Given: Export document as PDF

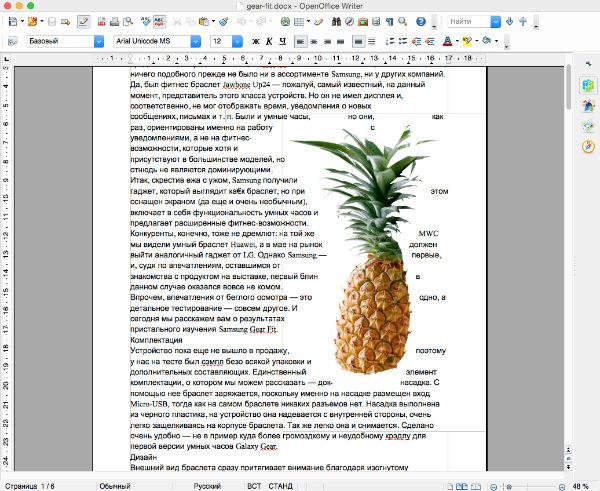Looking at the screenshot, I should 101,21.
